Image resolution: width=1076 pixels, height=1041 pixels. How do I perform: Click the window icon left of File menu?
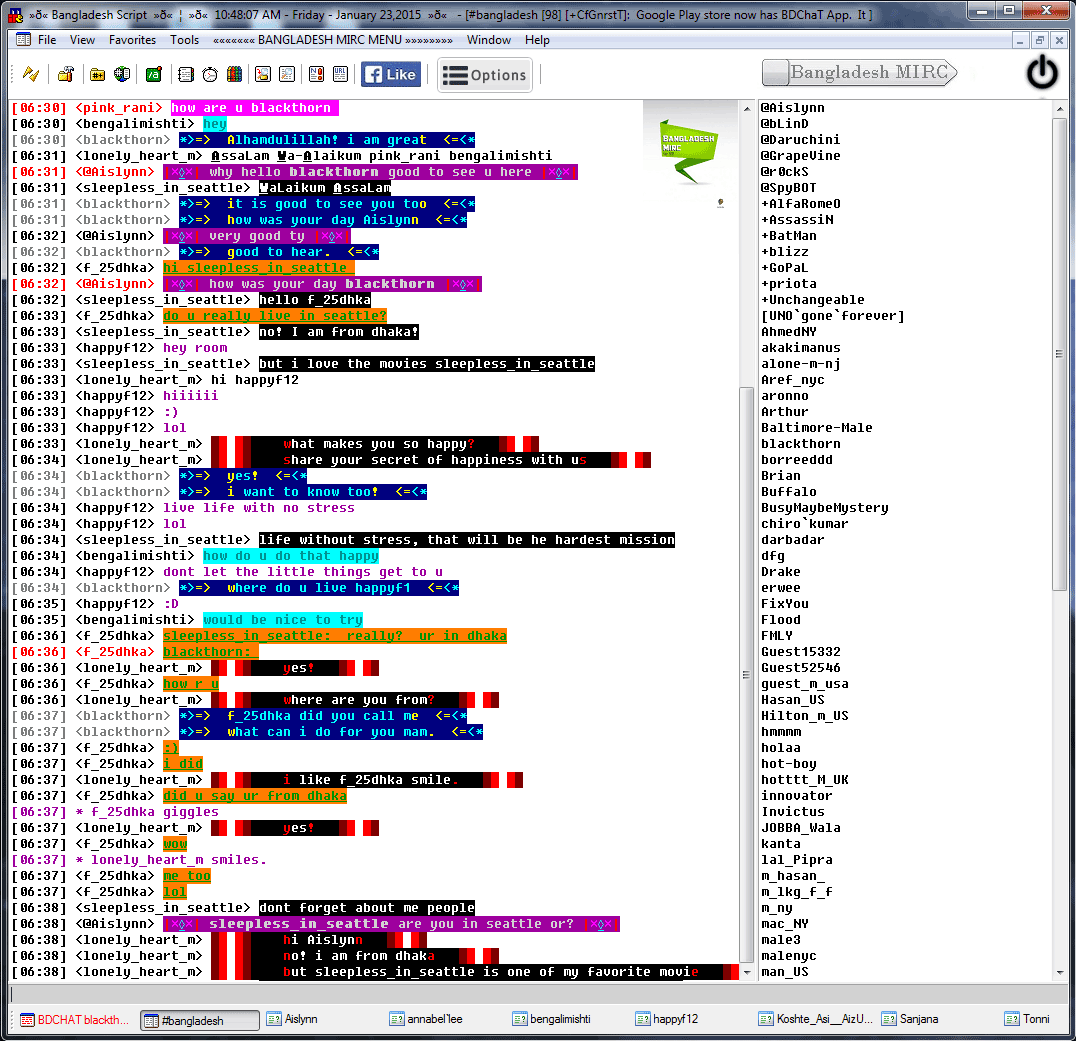[23, 40]
